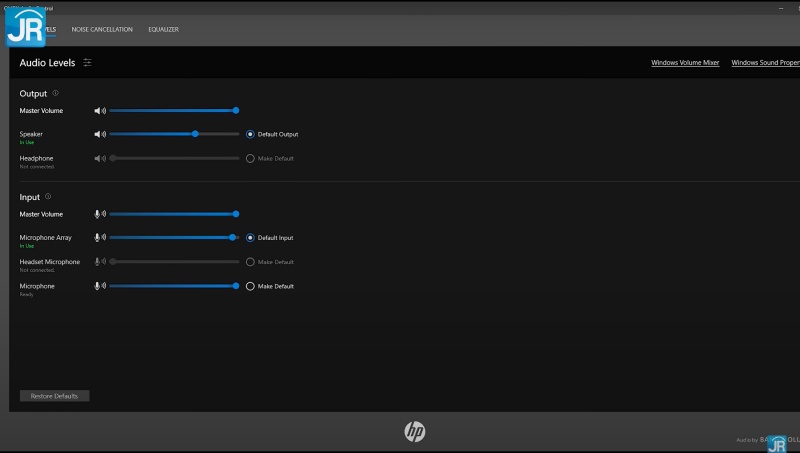Mute the Microphone device icon

pos(99,286)
